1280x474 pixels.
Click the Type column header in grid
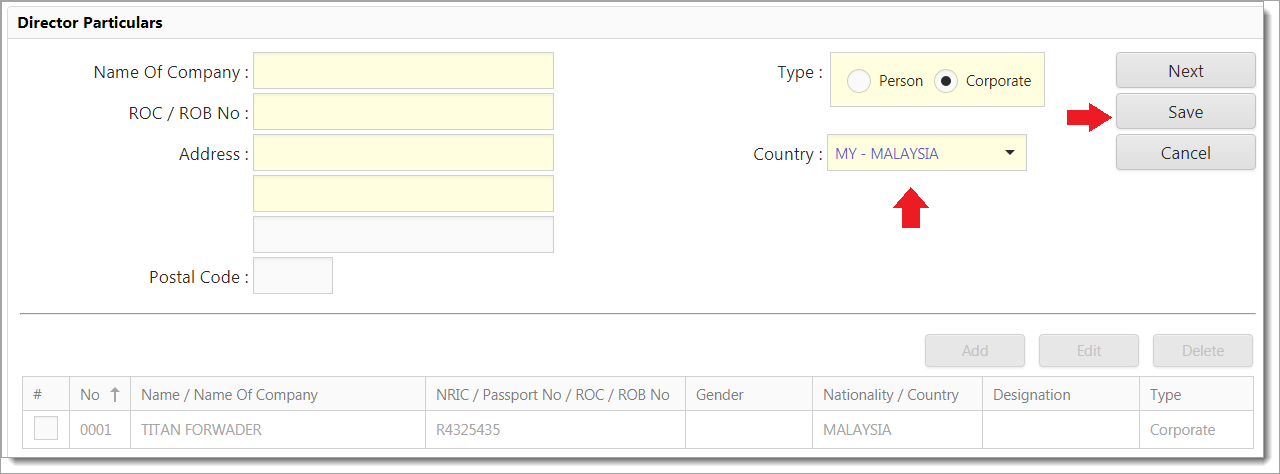[1165, 395]
